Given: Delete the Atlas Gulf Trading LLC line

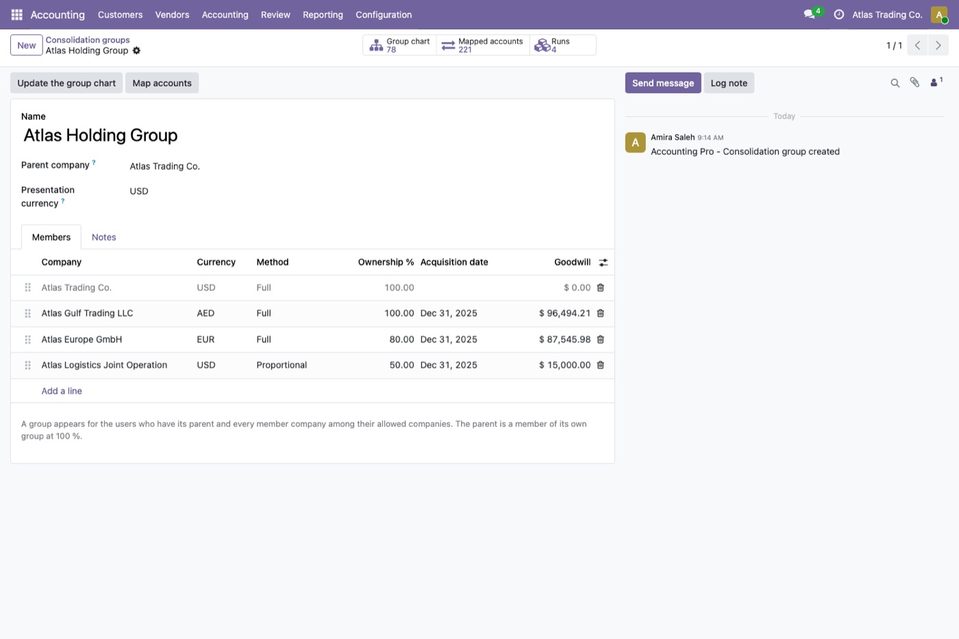Looking at the screenshot, I should click(601, 313).
